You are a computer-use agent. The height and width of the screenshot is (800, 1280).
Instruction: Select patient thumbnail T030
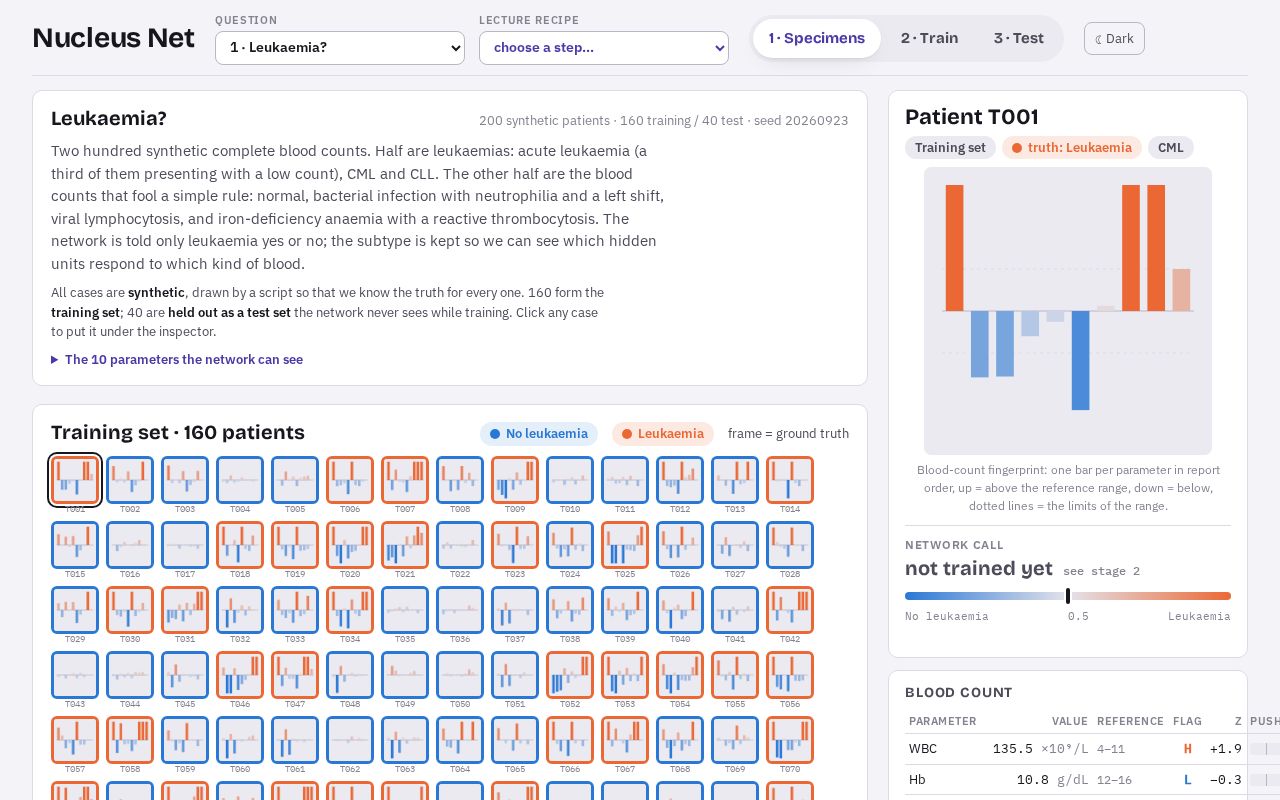click(130, 610)
